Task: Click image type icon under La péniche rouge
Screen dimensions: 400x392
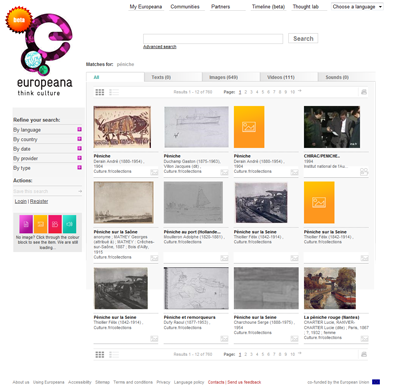Action: [364, 339]
